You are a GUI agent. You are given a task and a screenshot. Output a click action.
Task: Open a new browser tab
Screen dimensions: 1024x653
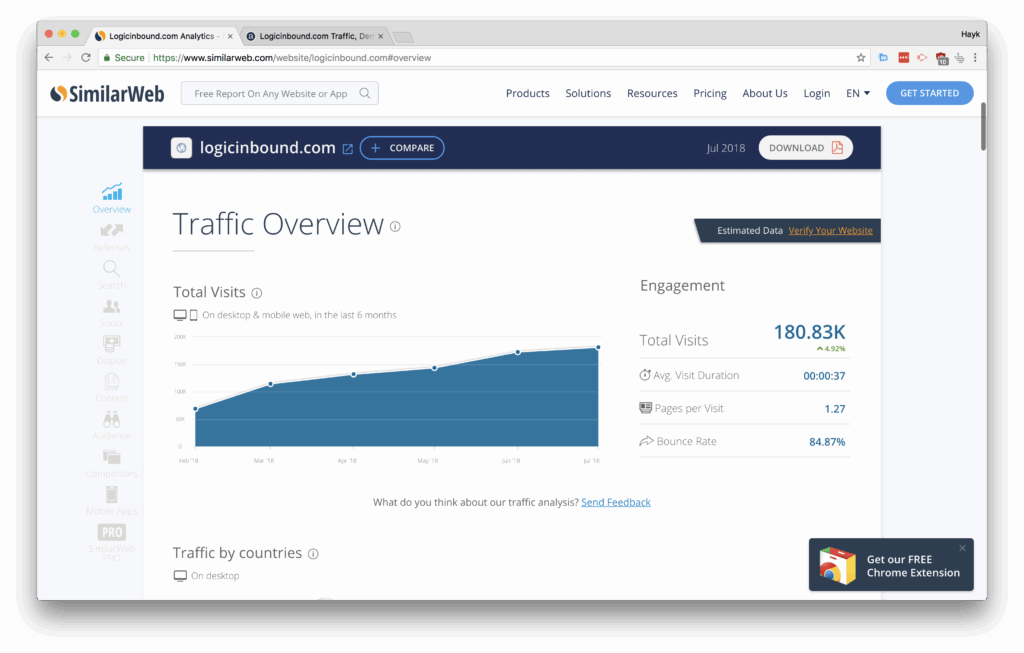click(x=403, y=37)
